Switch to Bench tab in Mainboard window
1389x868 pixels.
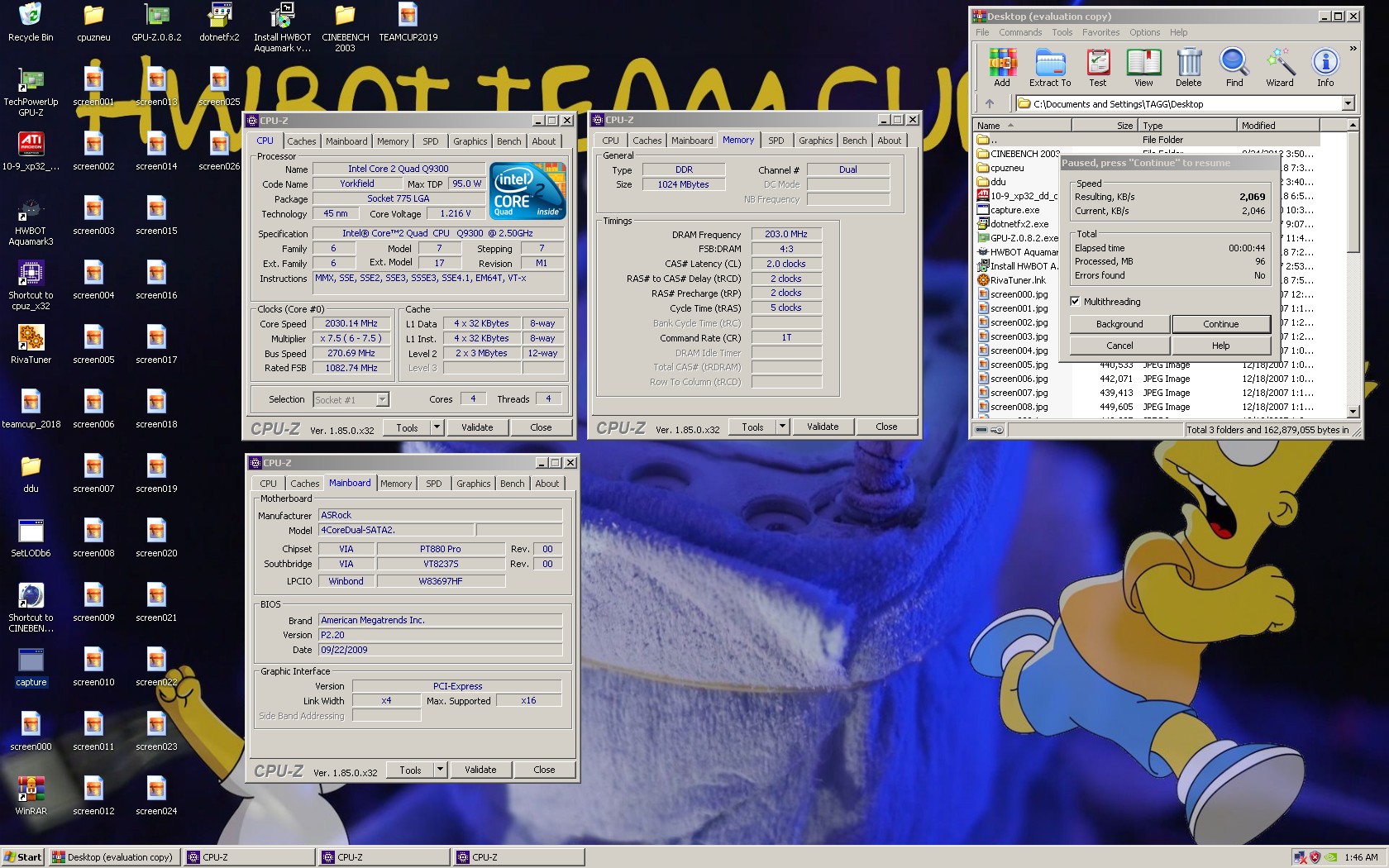[512, 484]
